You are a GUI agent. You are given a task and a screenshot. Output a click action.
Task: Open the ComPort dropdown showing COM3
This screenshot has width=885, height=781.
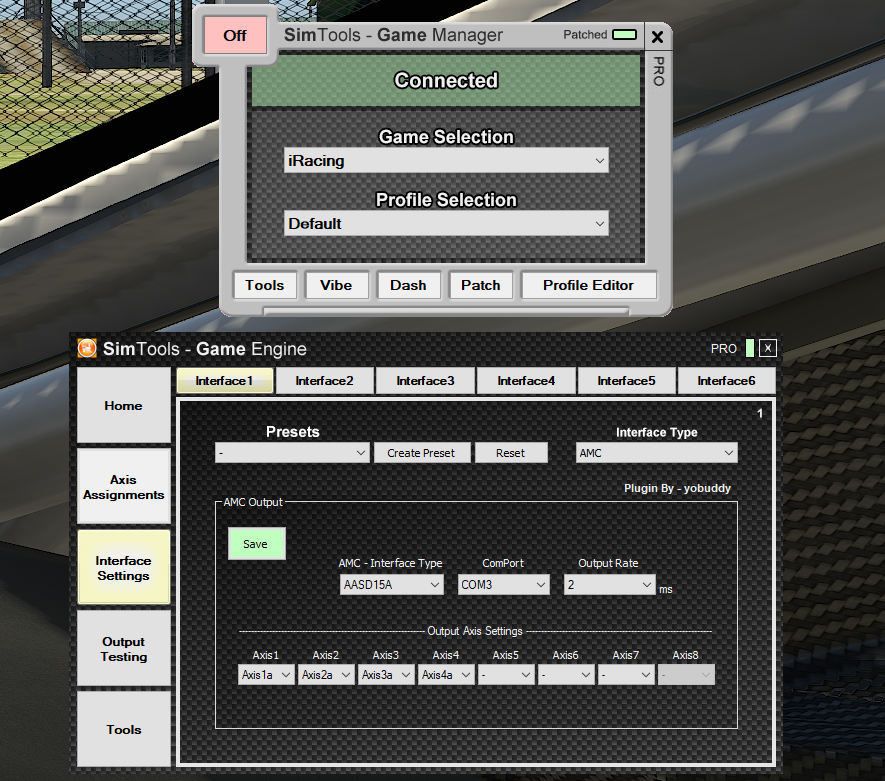click(503, 585)
